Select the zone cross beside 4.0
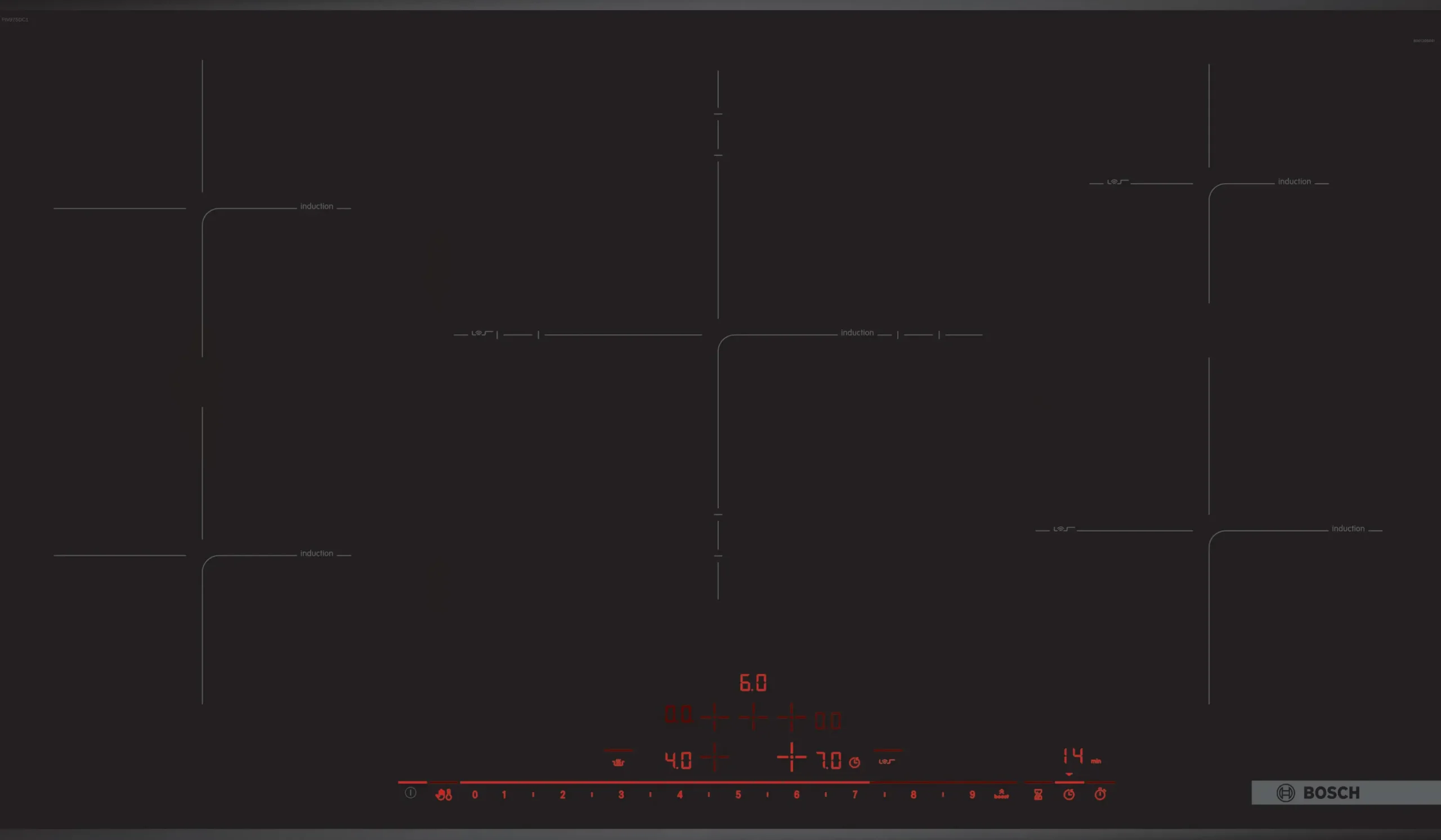Screen dimensions: 1441x840 pyautogui.click(x=715, y=757)
